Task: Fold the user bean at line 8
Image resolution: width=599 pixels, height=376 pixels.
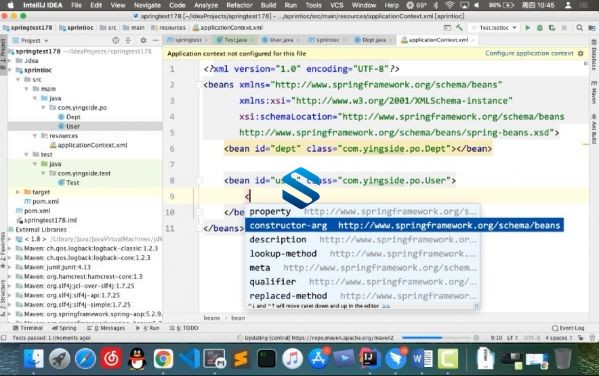Action: coord(199,180)
